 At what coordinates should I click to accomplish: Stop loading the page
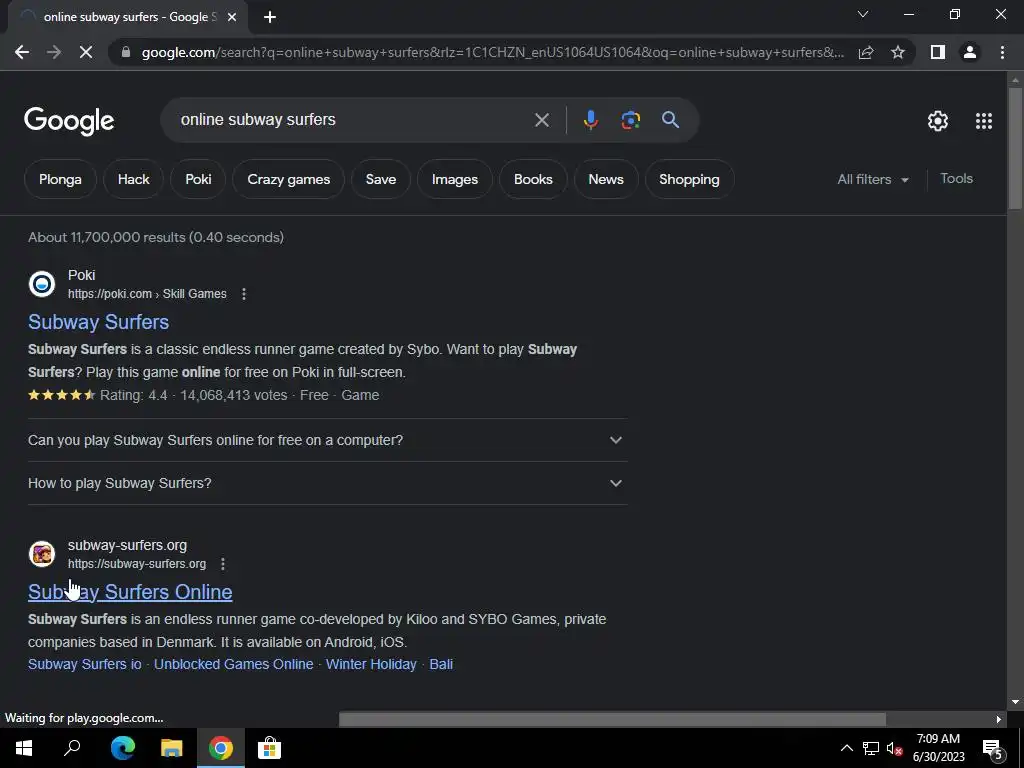point(86,52)
